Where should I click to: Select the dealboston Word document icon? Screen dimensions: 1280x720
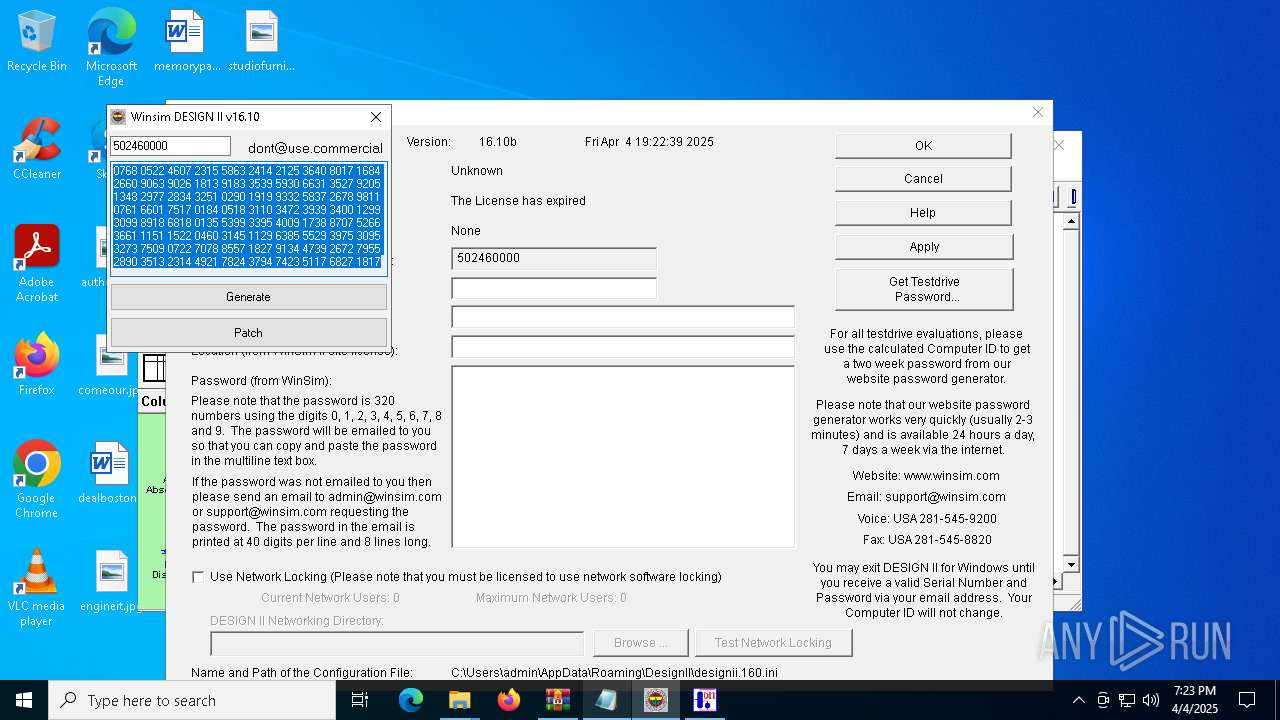coord(108,472)
